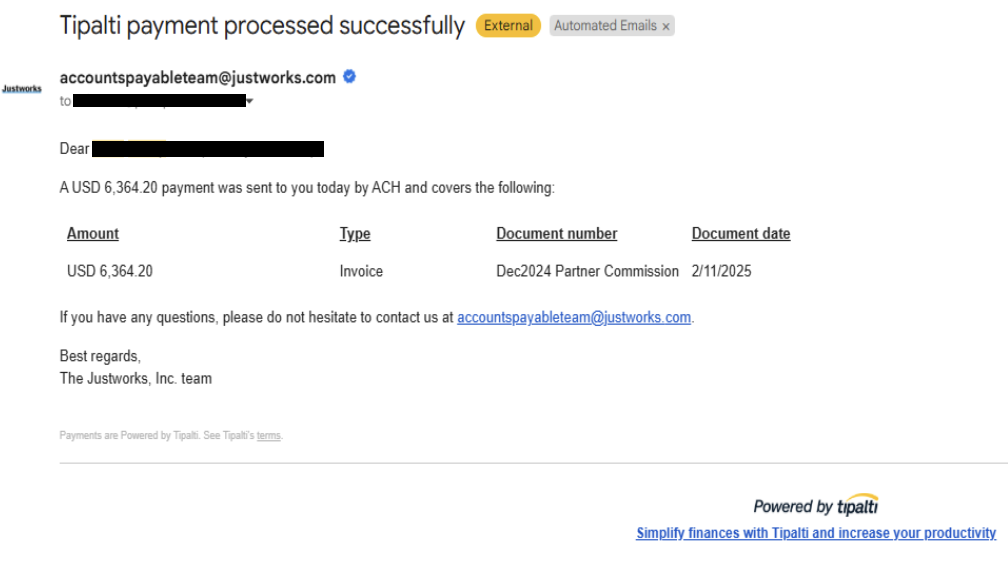Image resolution: width=1008 pixels, height=570 pixels.
Task: Click the accountspayableteam@justworks.com email link in body
Action: click(573, 317)
